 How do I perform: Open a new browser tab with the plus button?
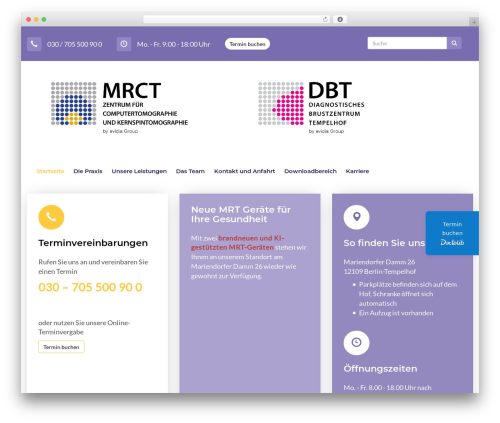[474, 22]
